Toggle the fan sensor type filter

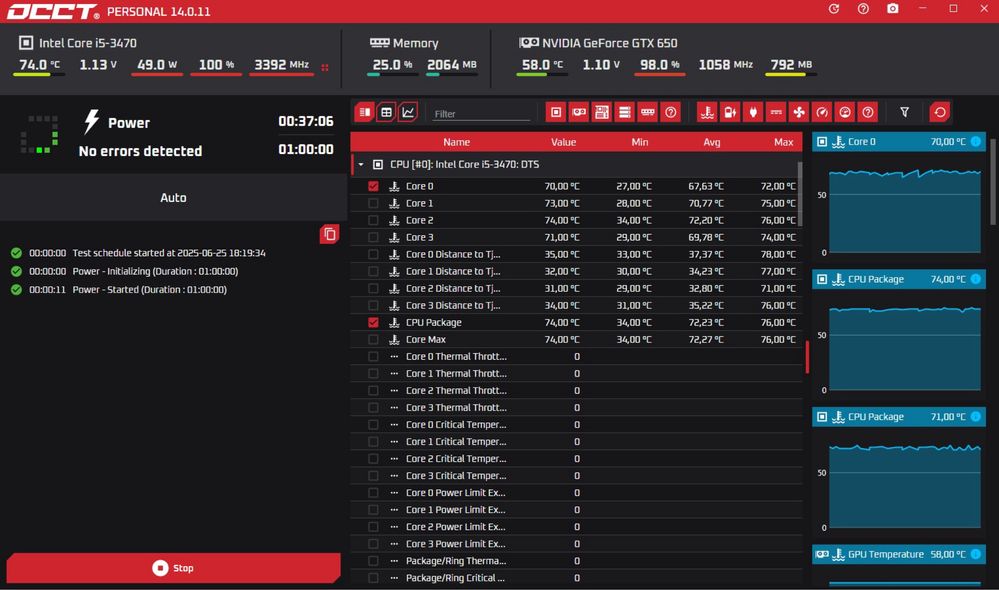[799, 113]
